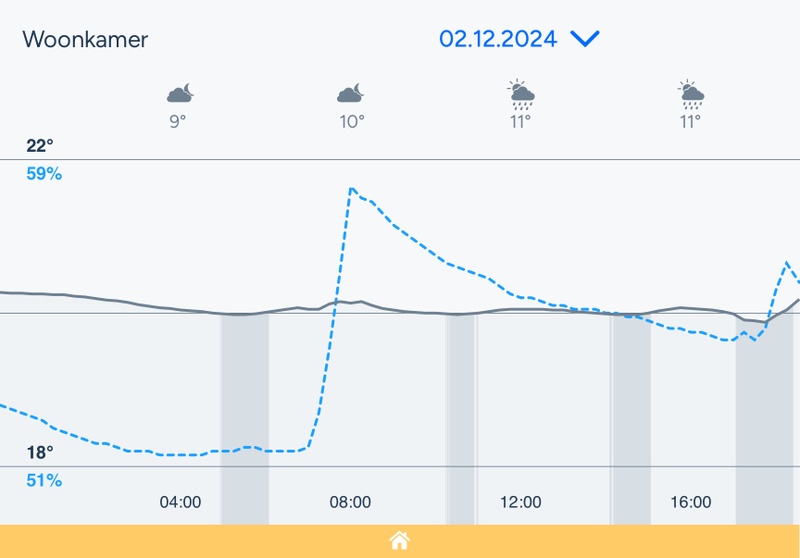Open the 02.12.2024 date selector

(498, 39)
